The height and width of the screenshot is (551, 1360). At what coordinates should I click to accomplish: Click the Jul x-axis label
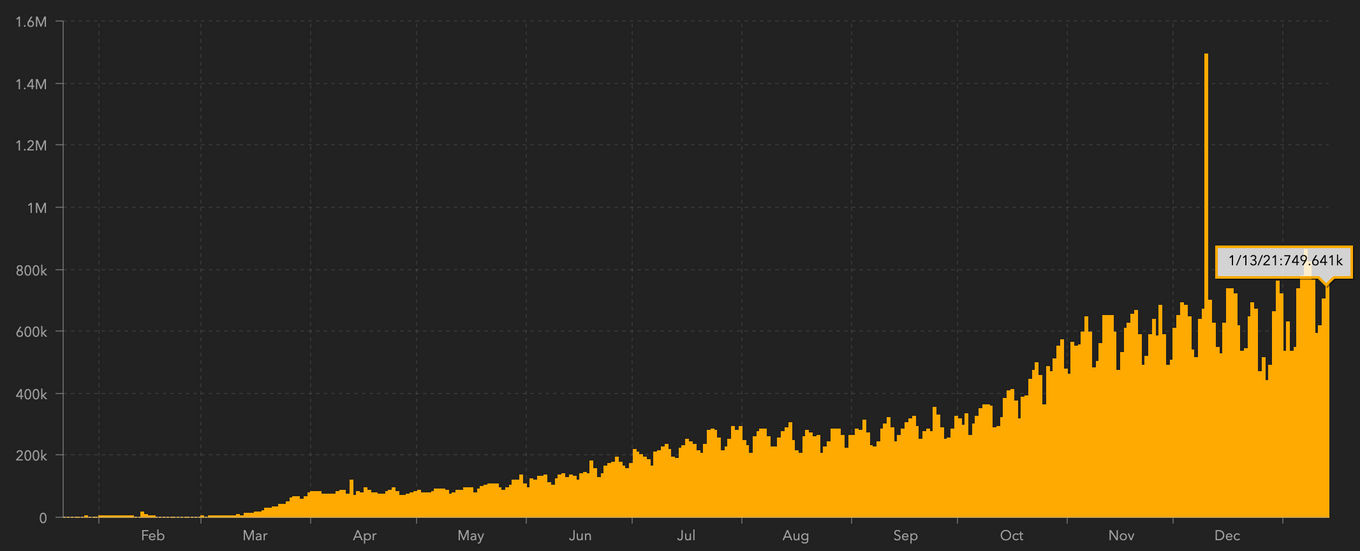pyautogui.click(x=686, y=536)
